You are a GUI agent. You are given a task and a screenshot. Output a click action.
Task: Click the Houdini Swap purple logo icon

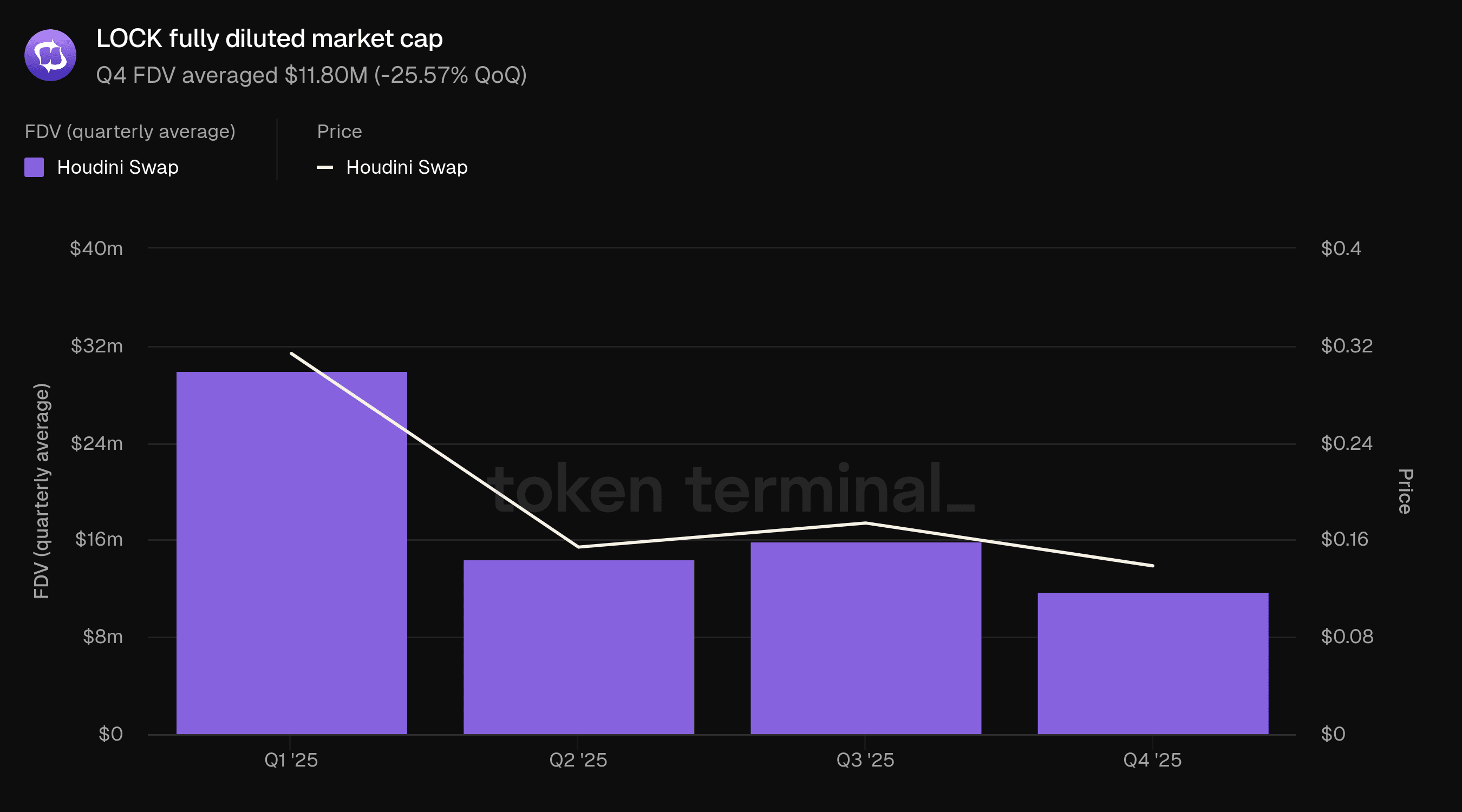click(50, 55)
